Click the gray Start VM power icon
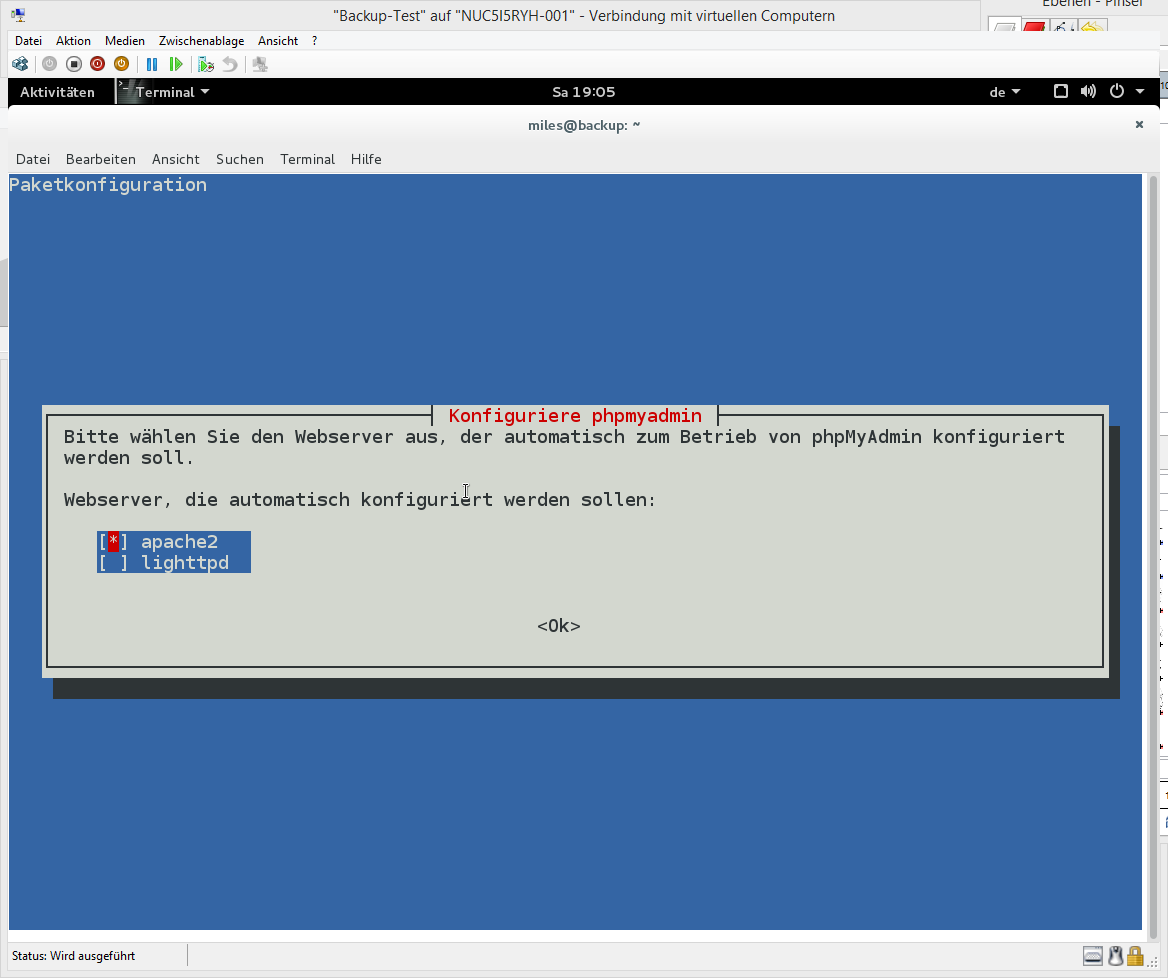The height and width of the screenshot is (978, 1168). (49, 64)
